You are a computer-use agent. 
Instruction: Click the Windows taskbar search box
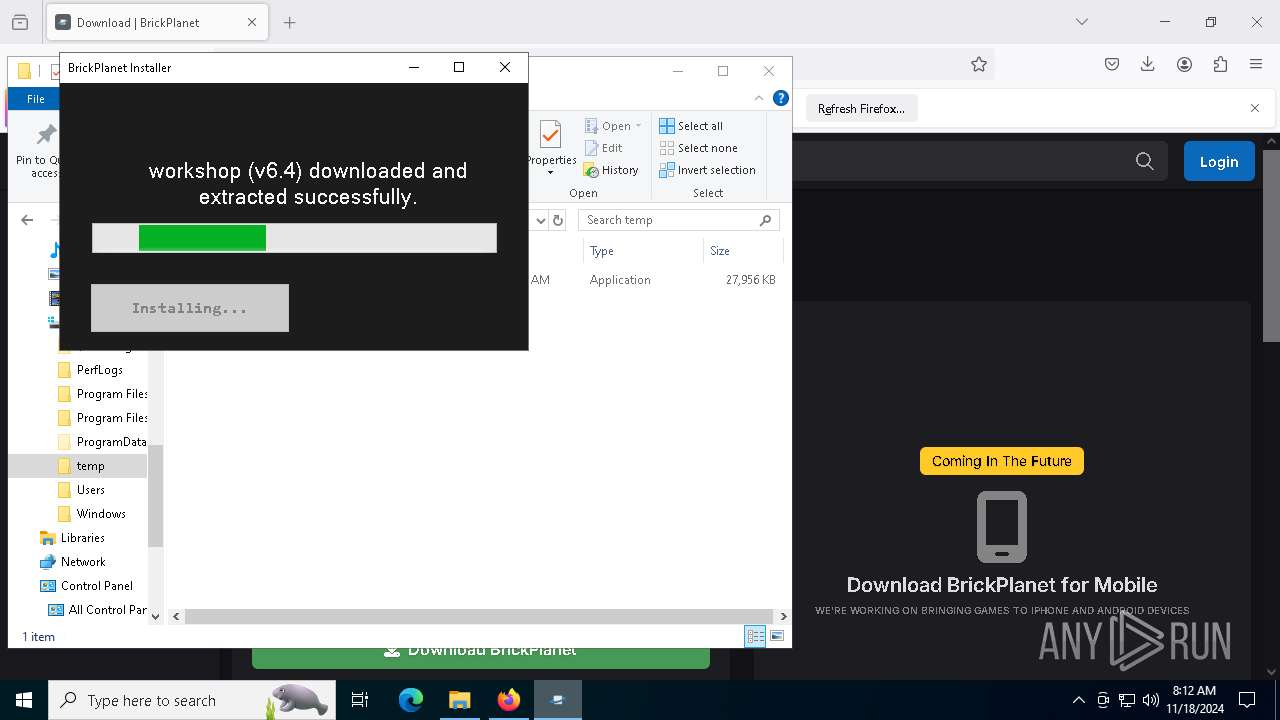[x=190, y=700]
